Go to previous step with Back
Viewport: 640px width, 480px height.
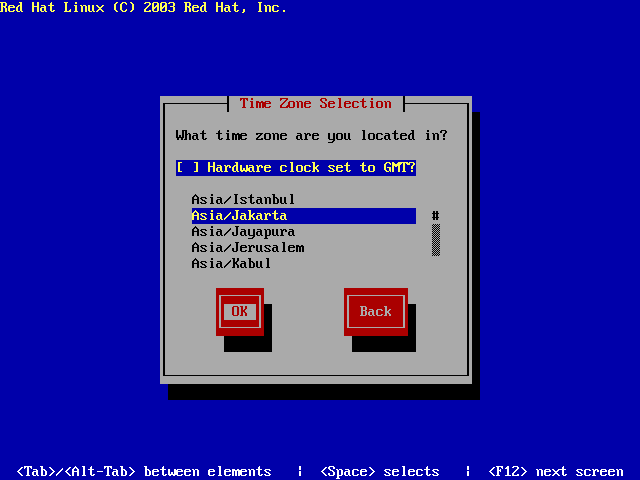pos(376,312)
